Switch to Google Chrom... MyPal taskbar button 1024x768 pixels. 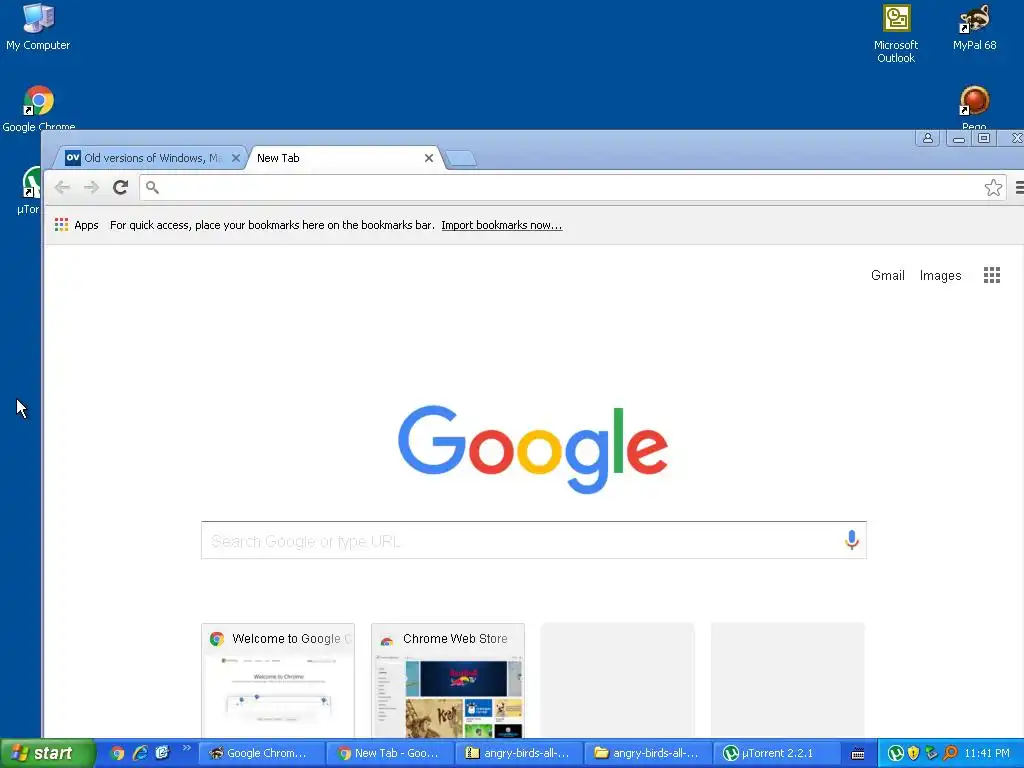261,754
